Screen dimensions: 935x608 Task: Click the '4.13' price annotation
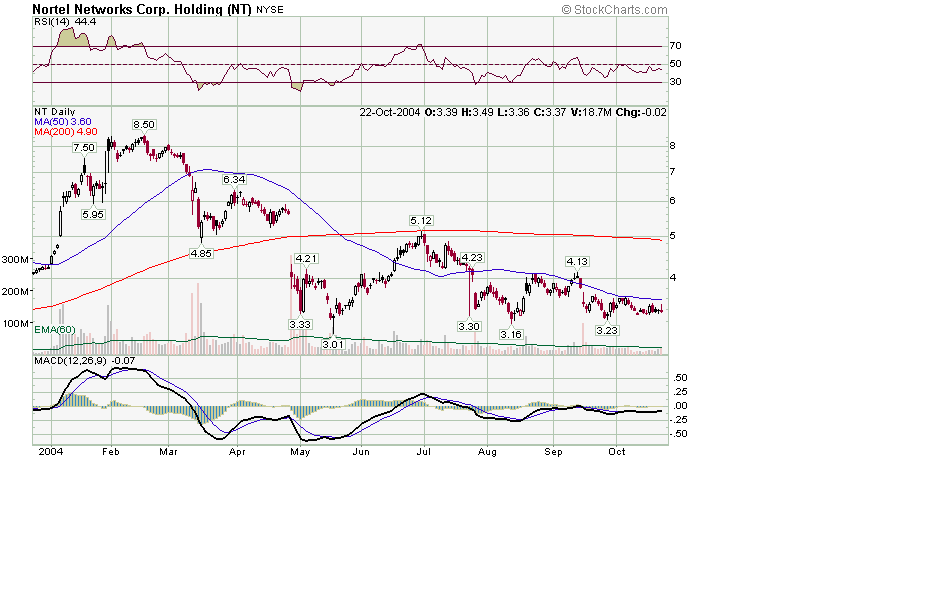(577, 262)
